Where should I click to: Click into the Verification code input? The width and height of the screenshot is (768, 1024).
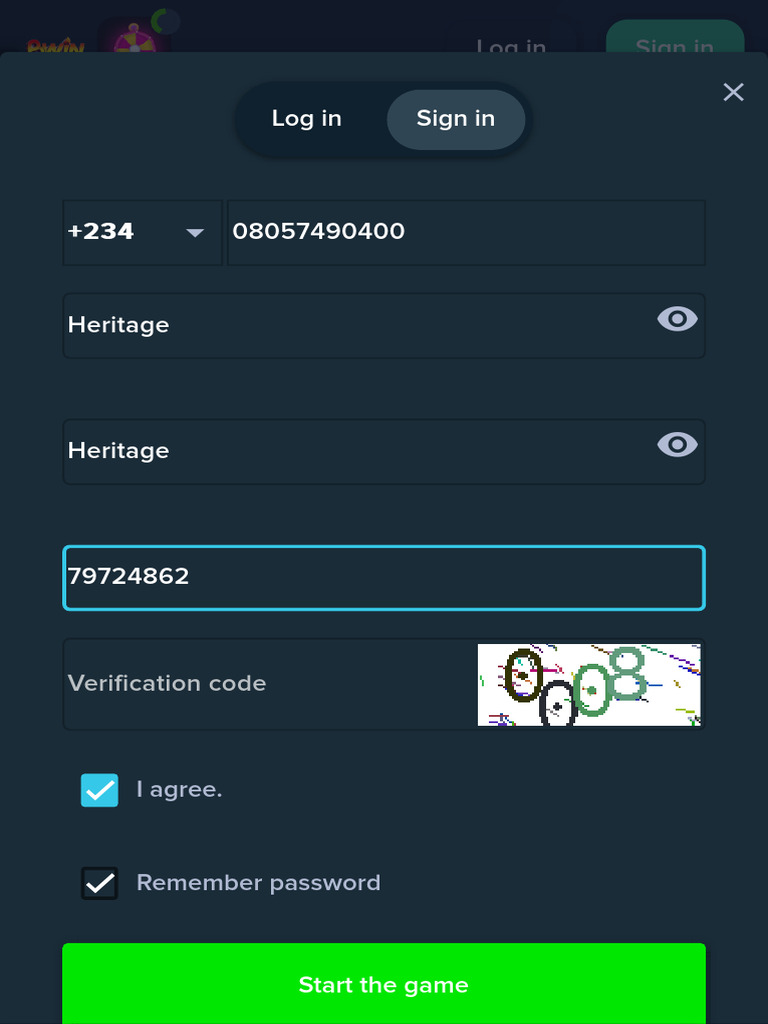pyautogui.click(x=265, y=684)
